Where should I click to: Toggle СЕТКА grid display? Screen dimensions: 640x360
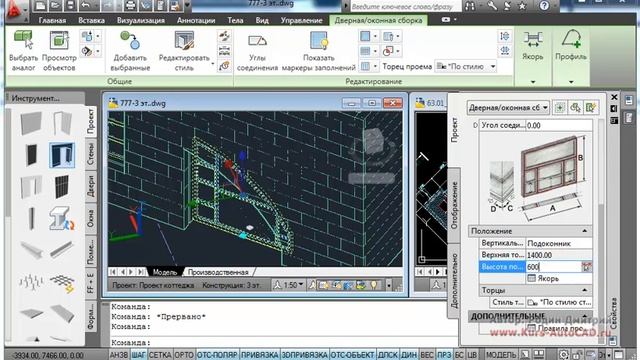pos(160,355)
